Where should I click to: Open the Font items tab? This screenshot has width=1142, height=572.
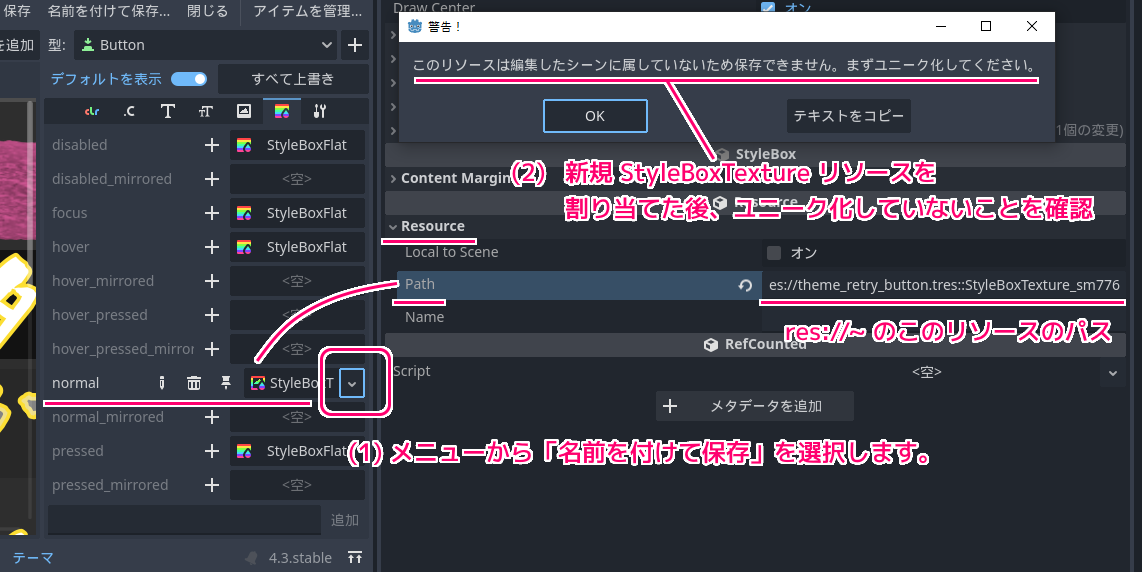pos(168,111)
